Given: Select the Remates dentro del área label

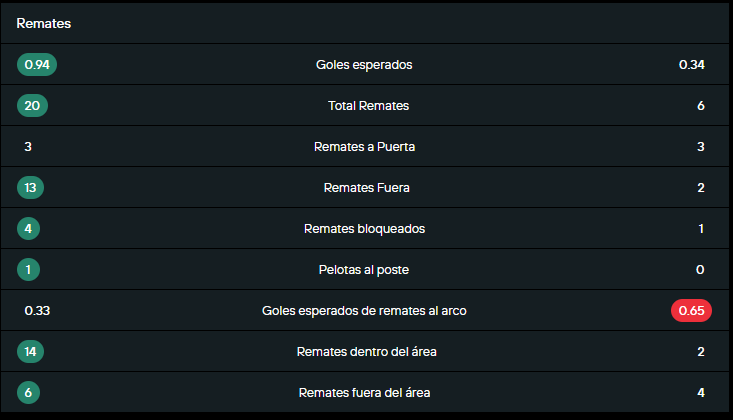Looking at the screenshot, I should tap(366, 352).
